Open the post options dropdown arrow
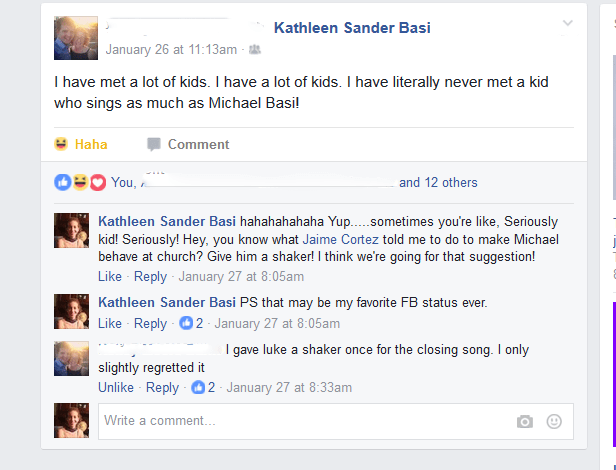Screen dimensions: 616x470 (568, 23)
